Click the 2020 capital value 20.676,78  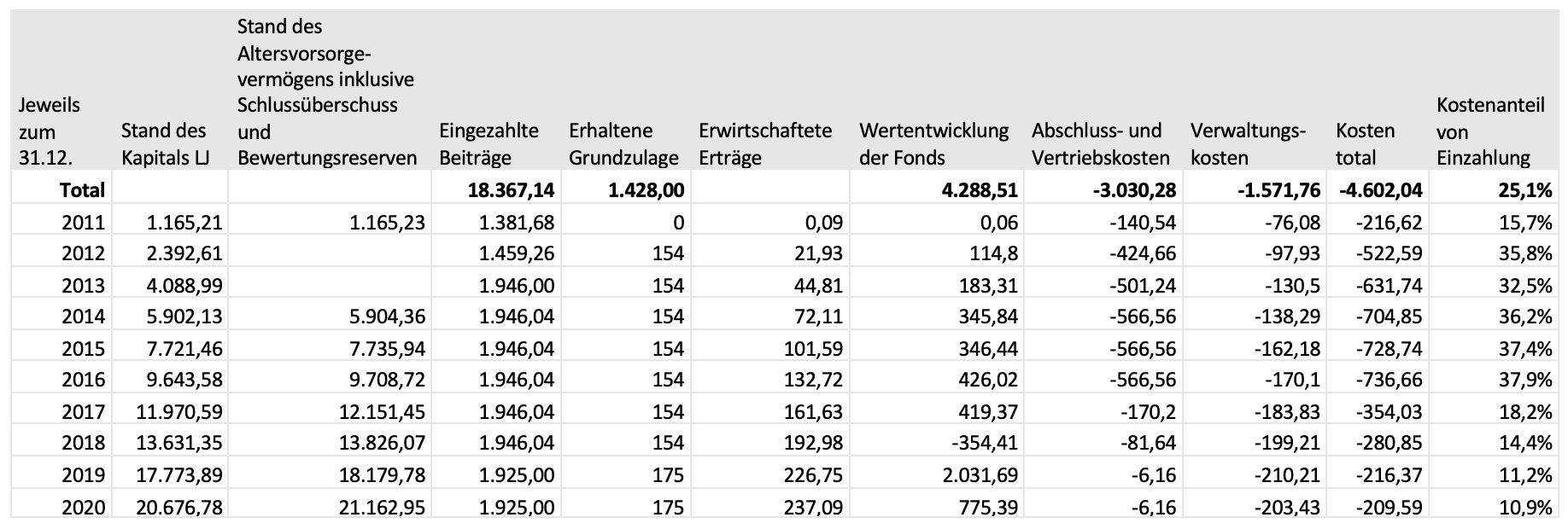179,508
